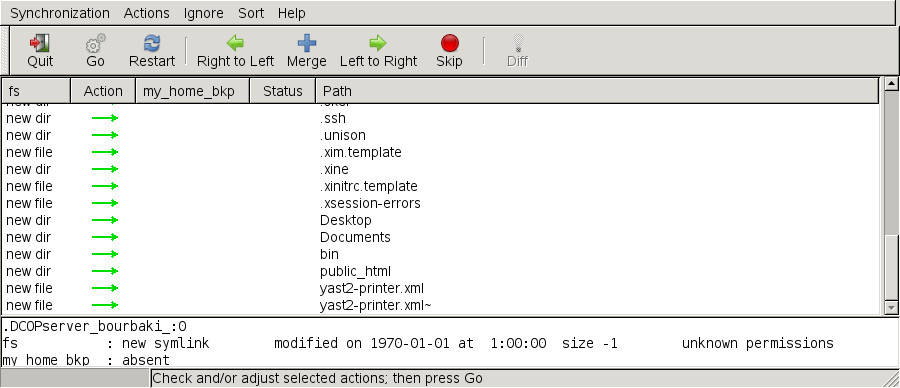Click the file list vertical scrollbar thumb

coord(891,268)
